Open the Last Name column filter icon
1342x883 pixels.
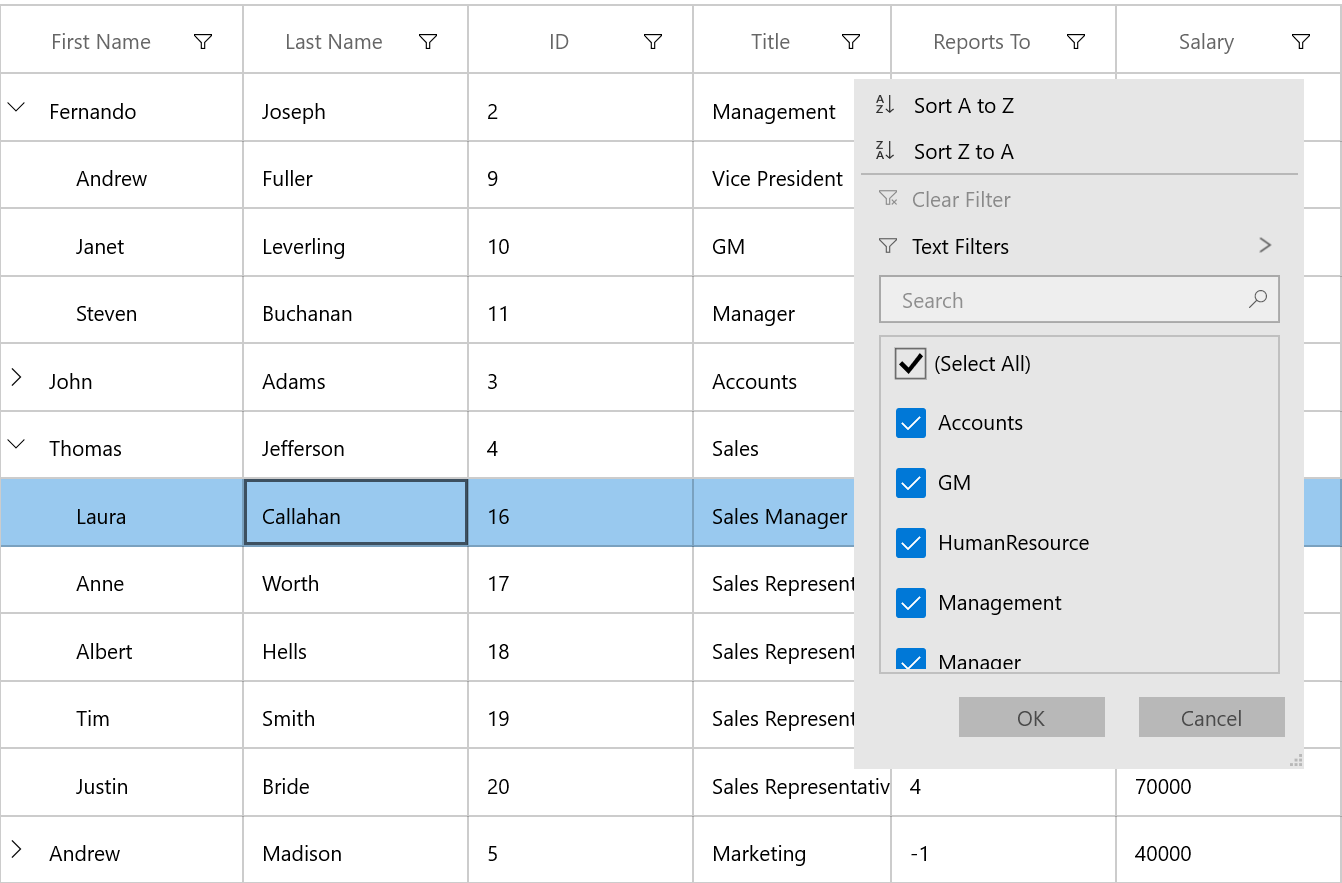pos(428,42)
